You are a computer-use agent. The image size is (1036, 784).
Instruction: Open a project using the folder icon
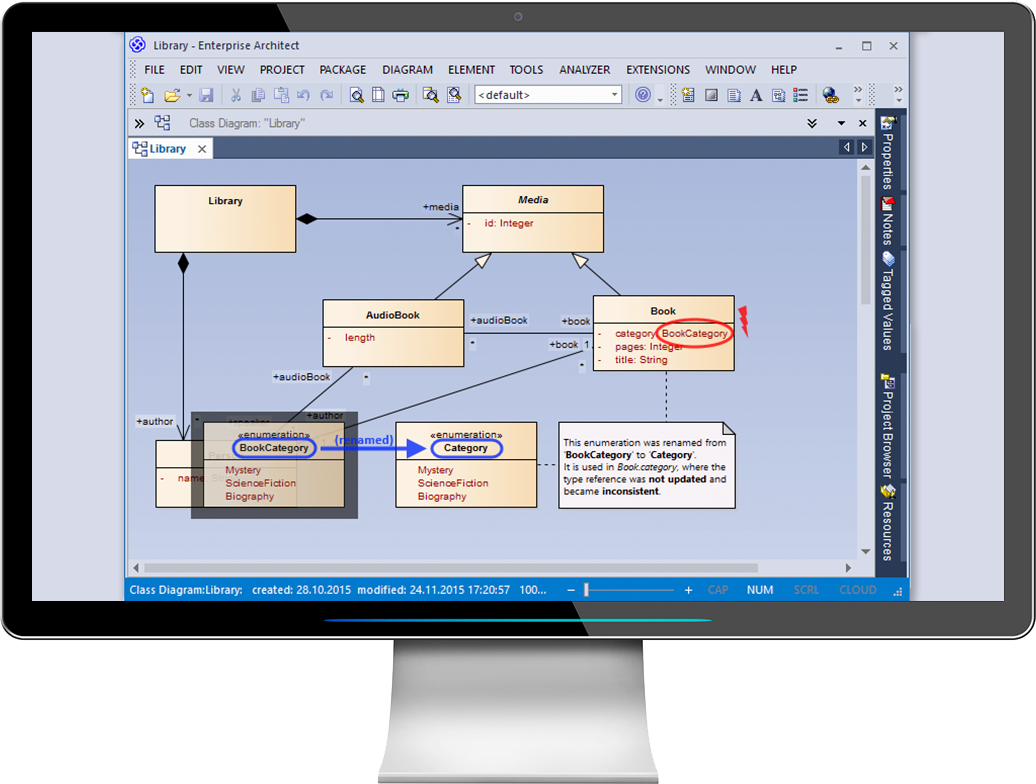(172, 95)
